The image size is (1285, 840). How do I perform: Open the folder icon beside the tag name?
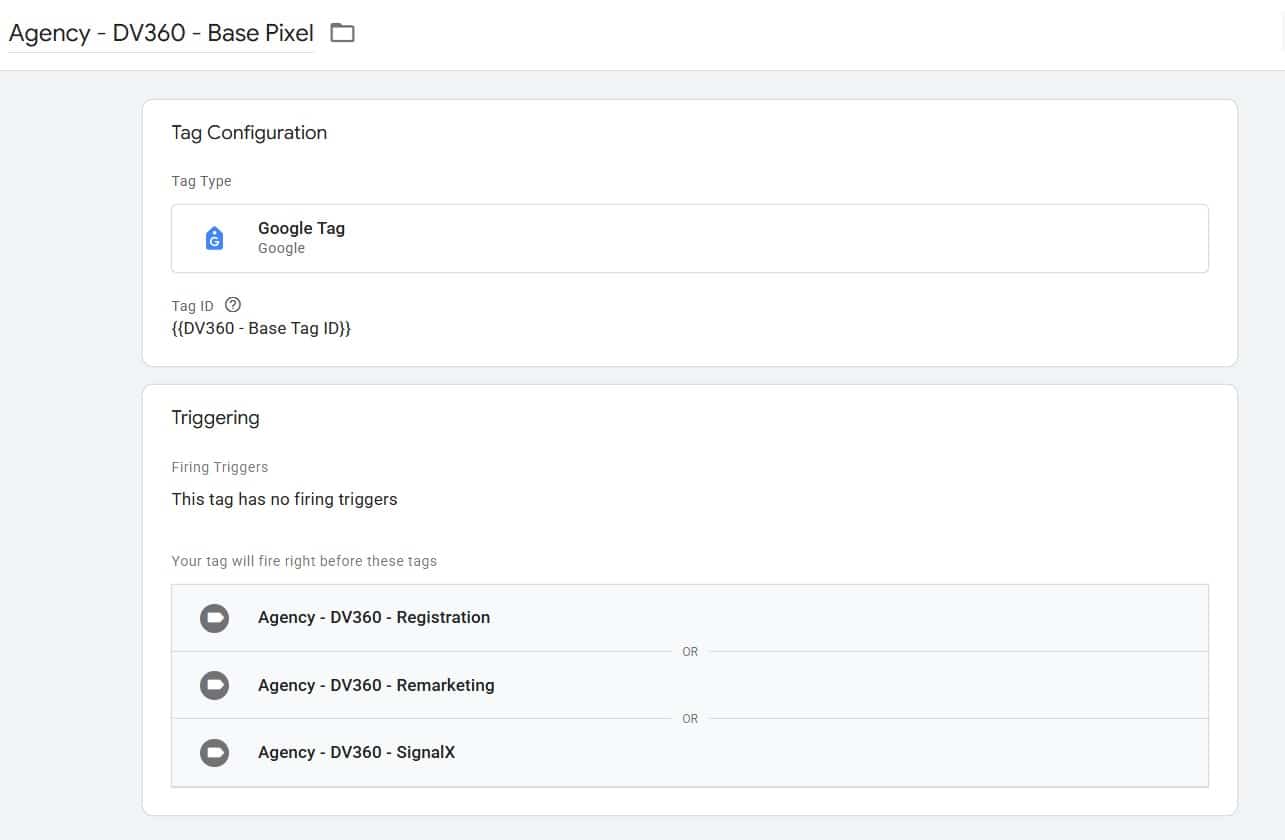coord(343,32)
